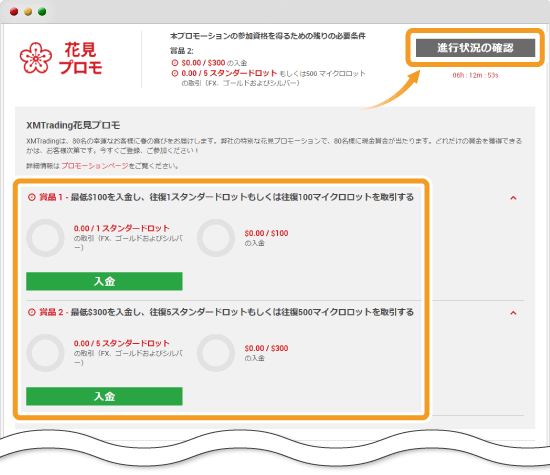Screen dimensions: 550x475
Task: Click the 賞品 1 requirement heading text
Action: (226, 197)
